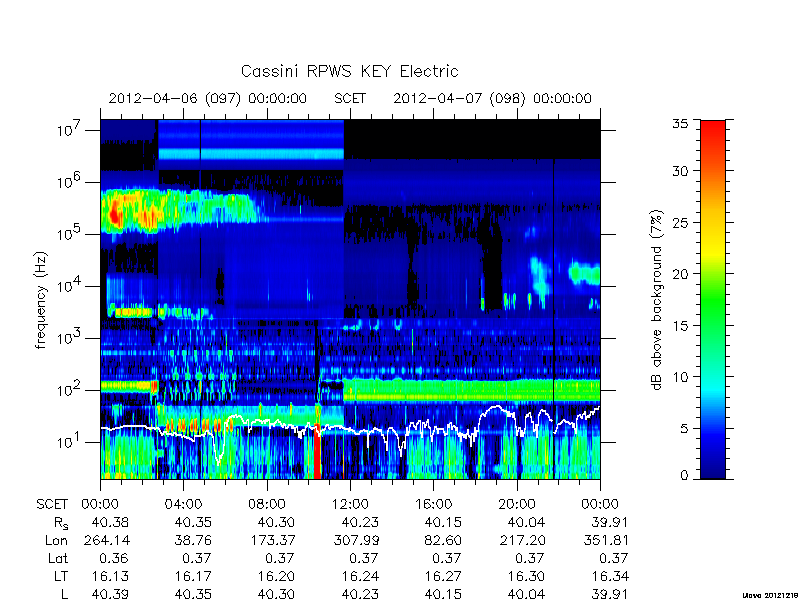Click the LT value '16.30'
This screenshot has width=800, height=600.
(x=526, y=577)
